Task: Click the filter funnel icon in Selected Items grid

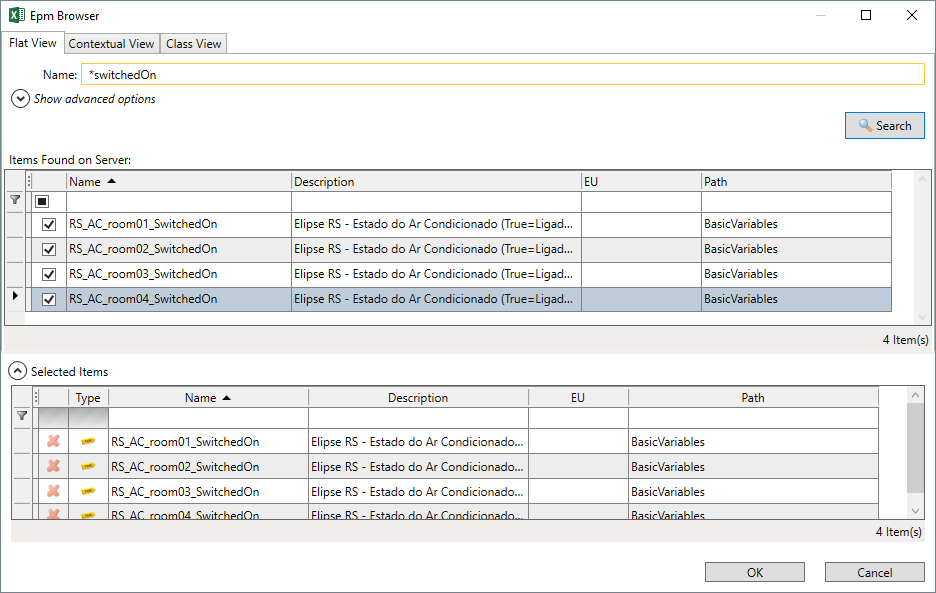Action: 22,416
